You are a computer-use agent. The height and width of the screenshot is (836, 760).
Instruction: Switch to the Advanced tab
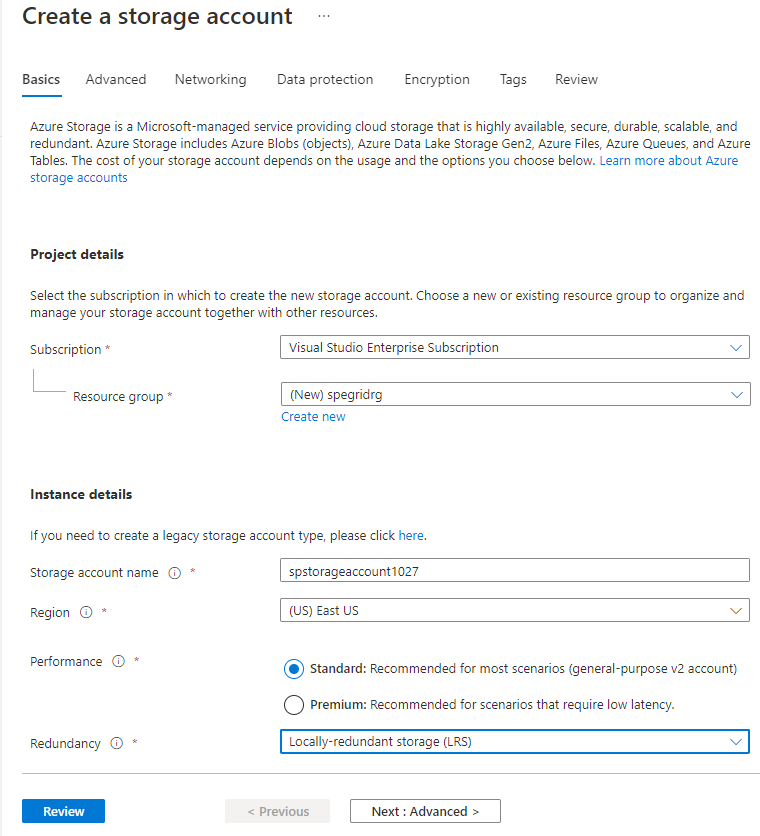pos(116,80)
